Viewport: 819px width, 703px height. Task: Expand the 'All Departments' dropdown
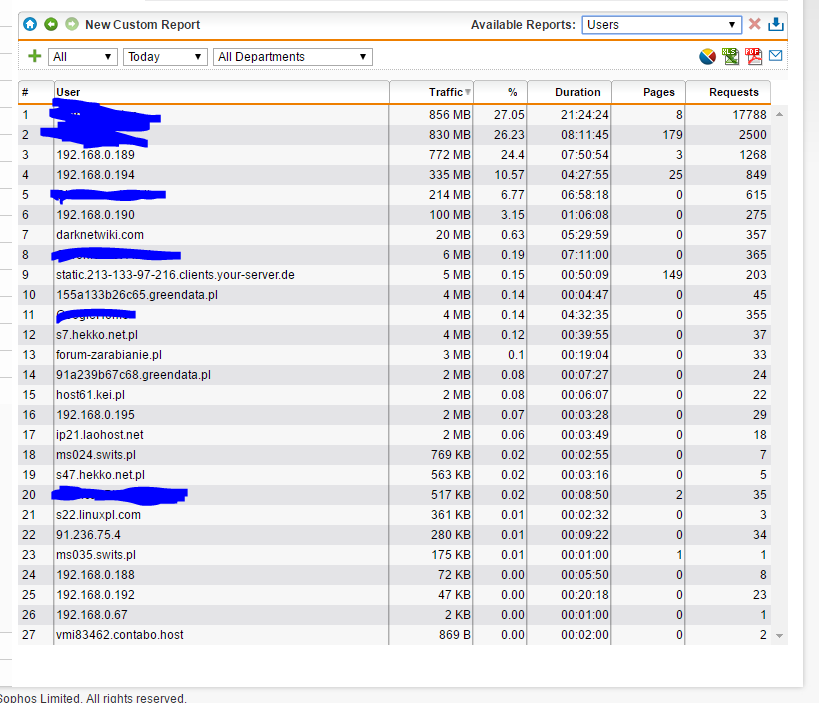click(x=292, y=57)
